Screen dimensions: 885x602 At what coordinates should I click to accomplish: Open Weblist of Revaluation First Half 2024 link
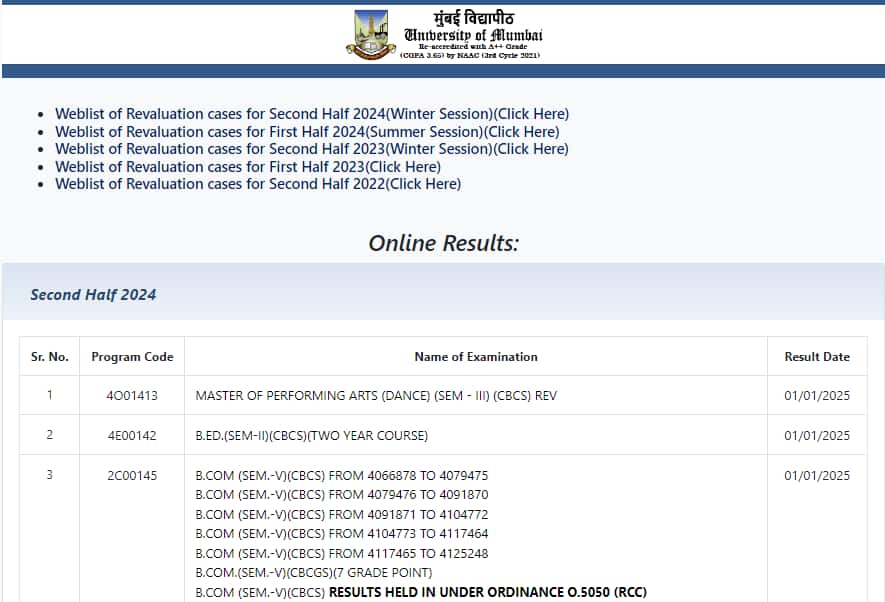307,132
